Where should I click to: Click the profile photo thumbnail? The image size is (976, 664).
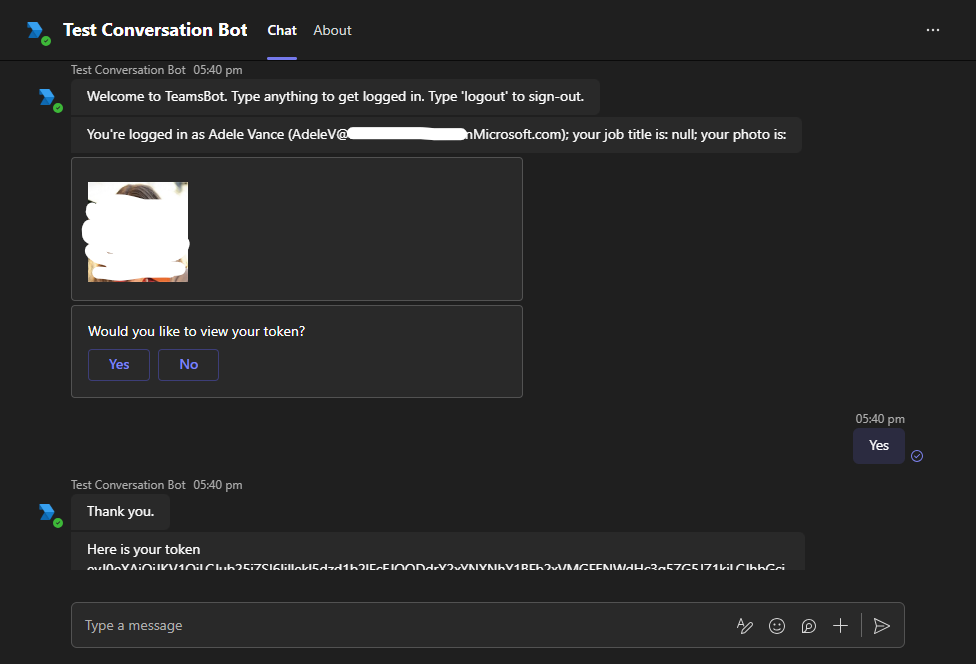(138, 231)
